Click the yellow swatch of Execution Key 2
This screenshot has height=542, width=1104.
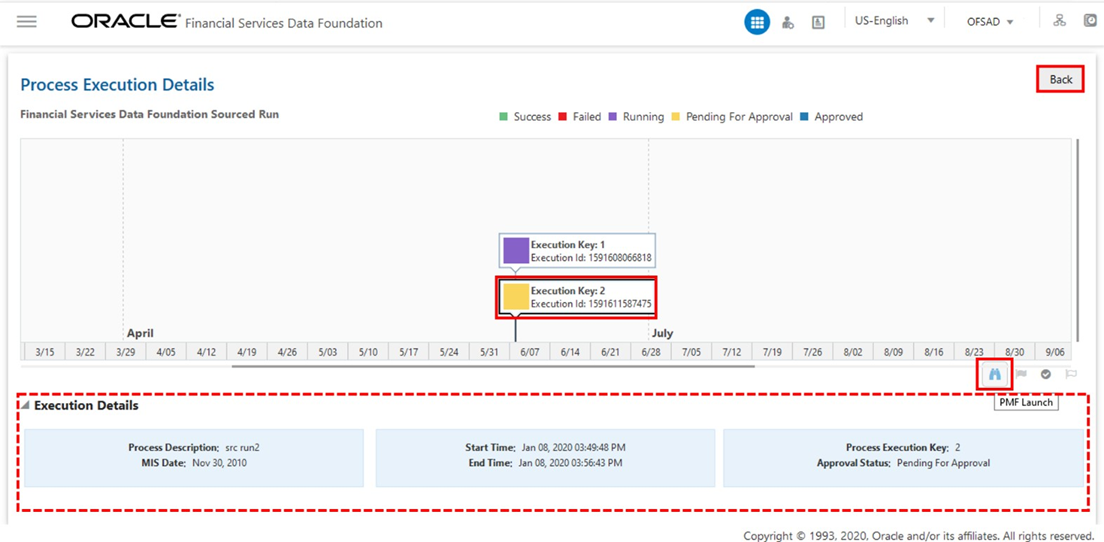[516, 297]
